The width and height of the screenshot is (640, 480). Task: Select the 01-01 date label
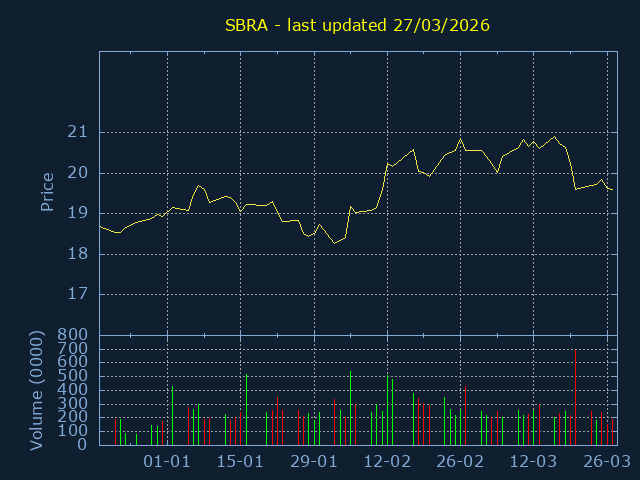tap(167, 462)
